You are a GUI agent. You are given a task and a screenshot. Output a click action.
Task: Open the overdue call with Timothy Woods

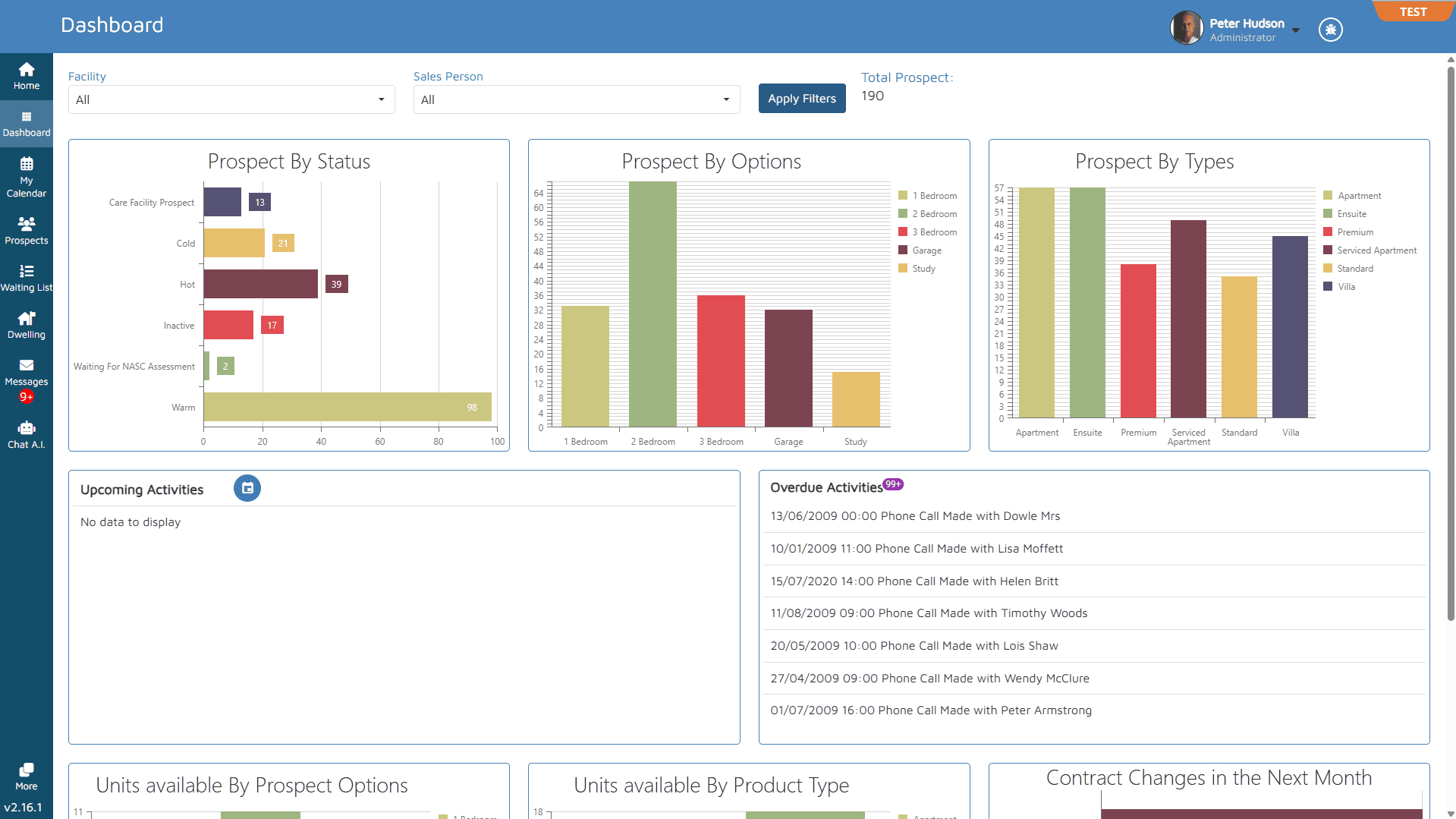1094,613
